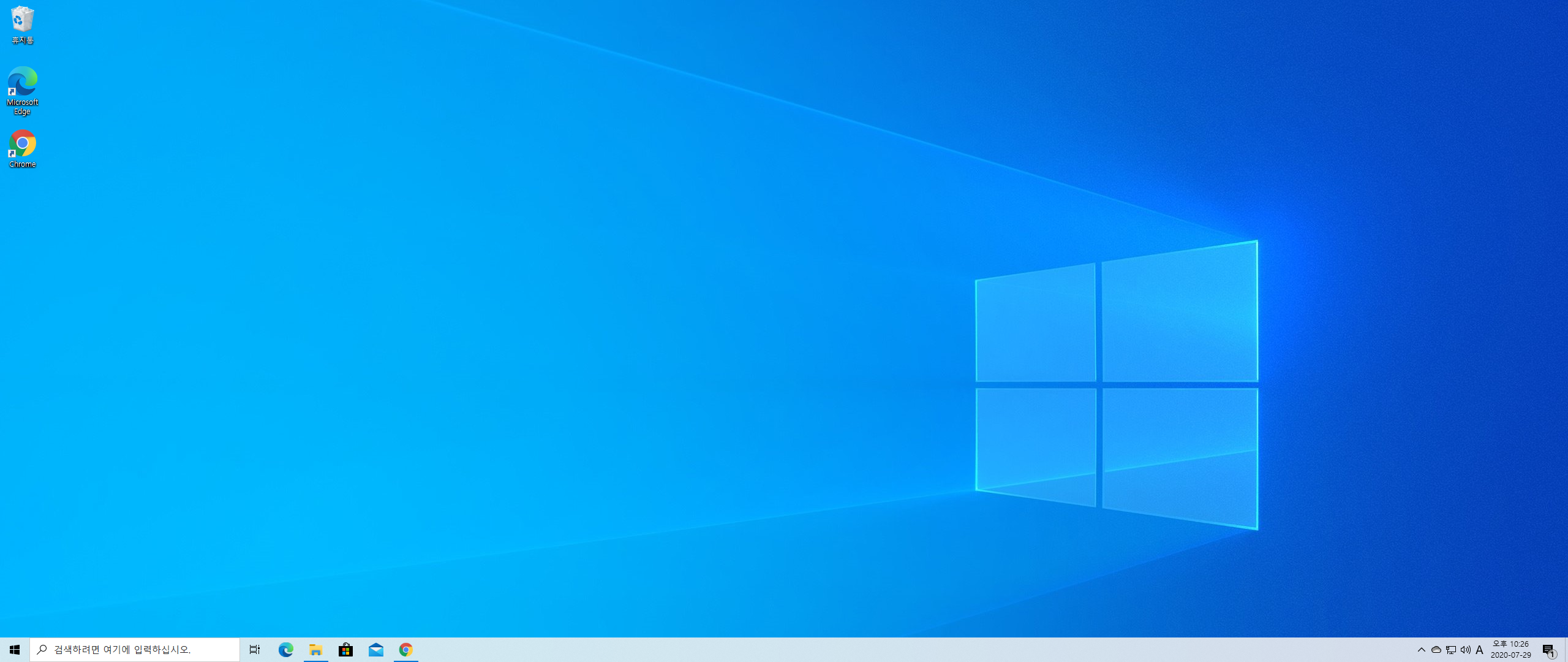The width and height of the screenshot is (1568, 662).
Task: Open the Mail app from the taskbar
Action: click(376, 650)
